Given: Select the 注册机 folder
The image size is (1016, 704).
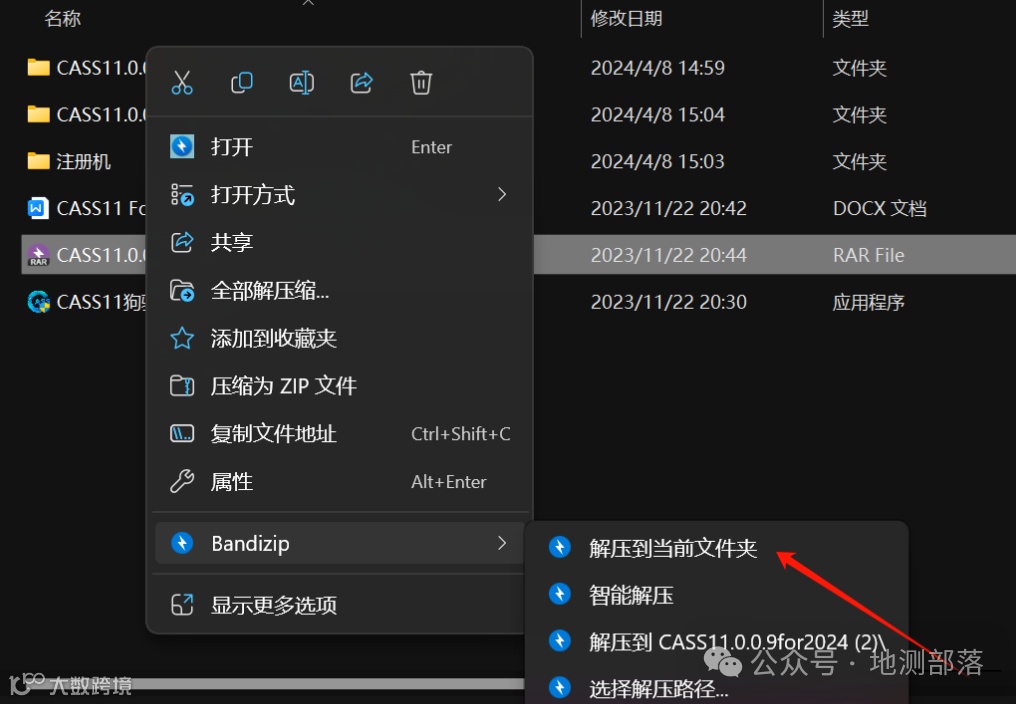Looking at the screenshot, I should 84,161.
